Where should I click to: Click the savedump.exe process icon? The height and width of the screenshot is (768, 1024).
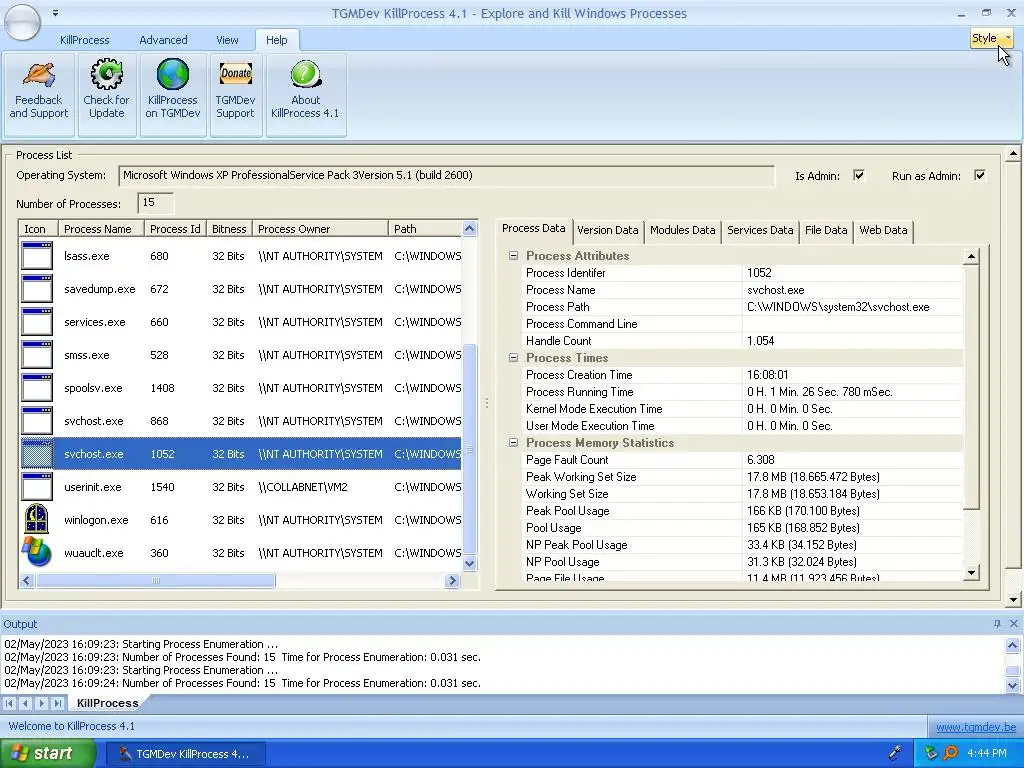pyautogui.click(x=37, y=289)
